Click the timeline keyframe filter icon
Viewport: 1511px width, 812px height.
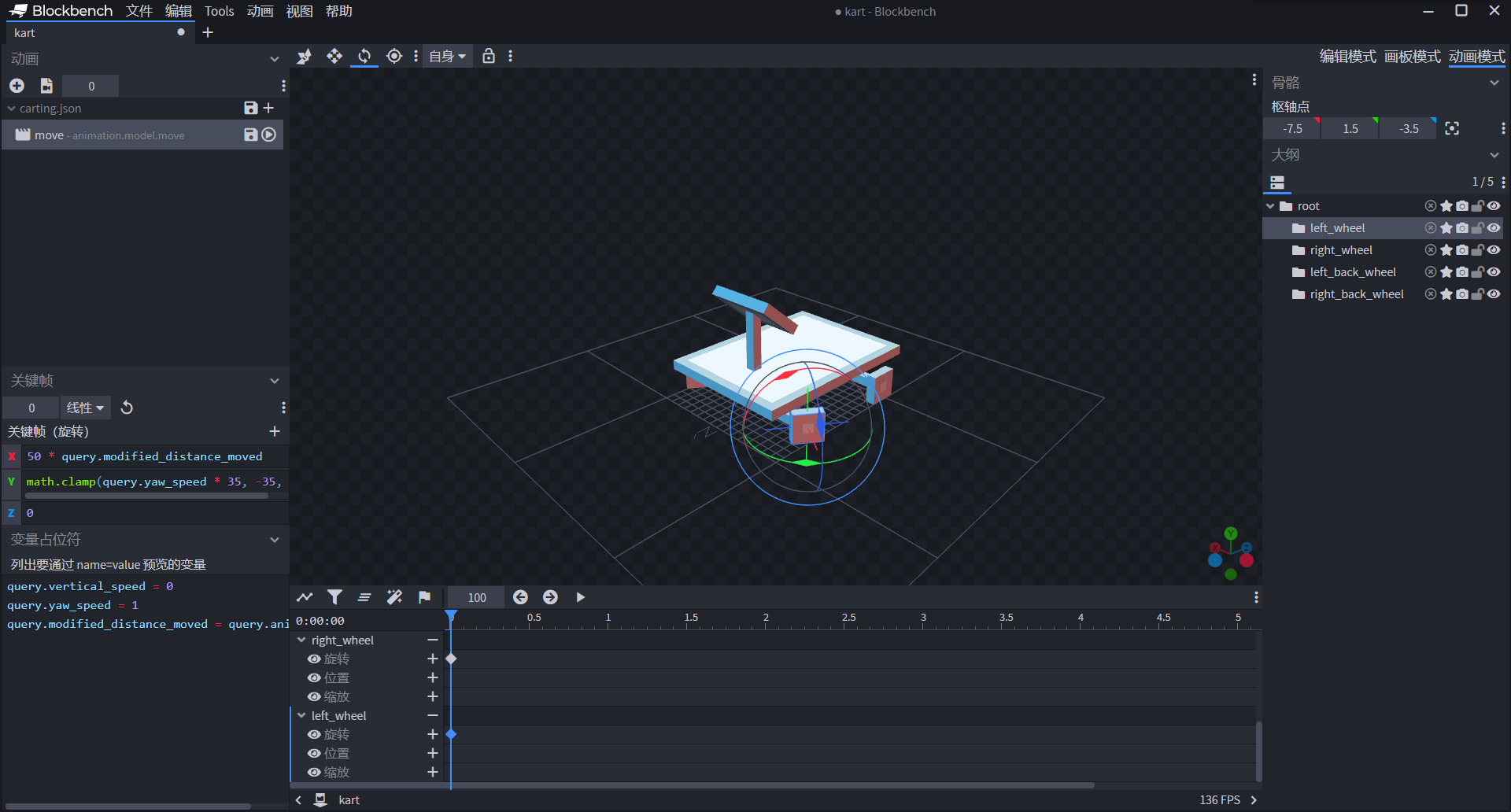(334, 597)
